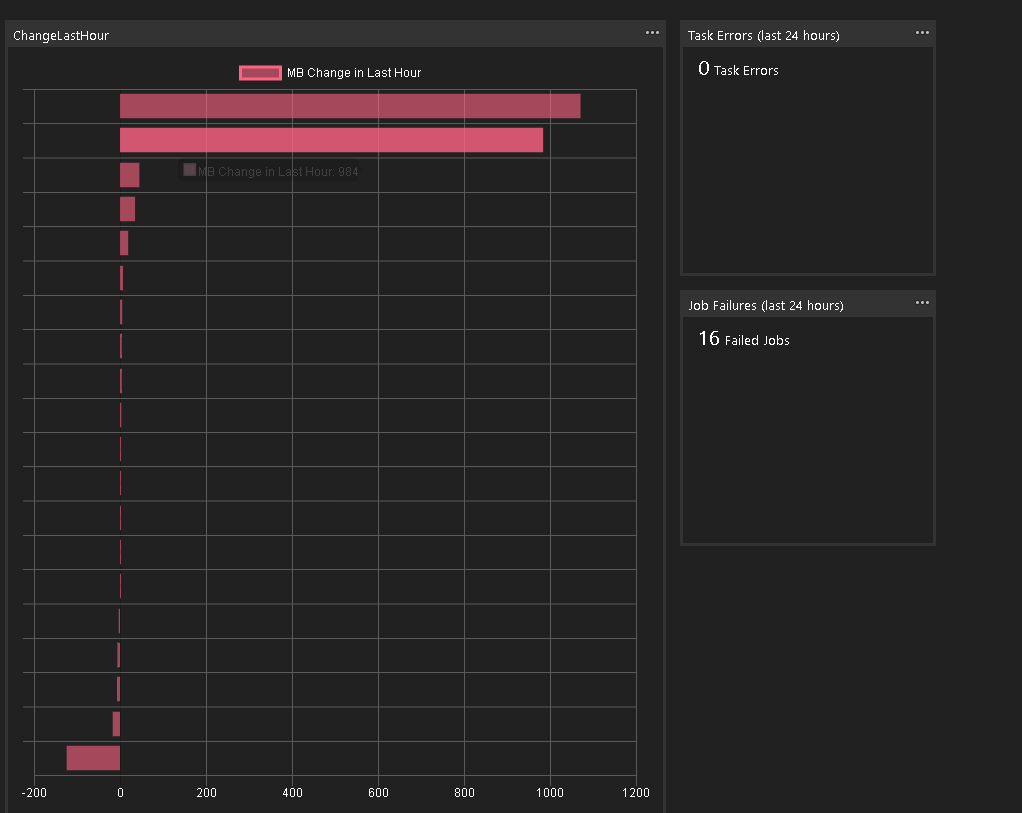Click the 1000 axis label
This screenshot has height=813, width=1022.
point(550,793)
